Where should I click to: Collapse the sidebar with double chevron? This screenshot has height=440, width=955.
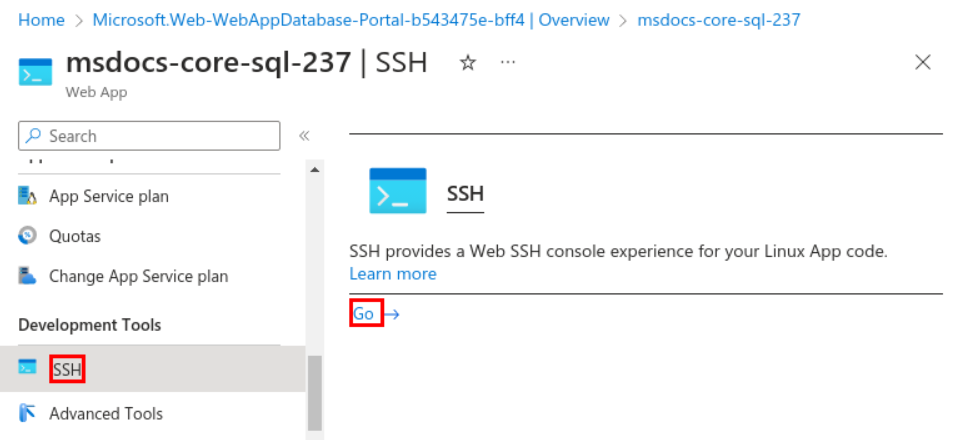point(304,136)
